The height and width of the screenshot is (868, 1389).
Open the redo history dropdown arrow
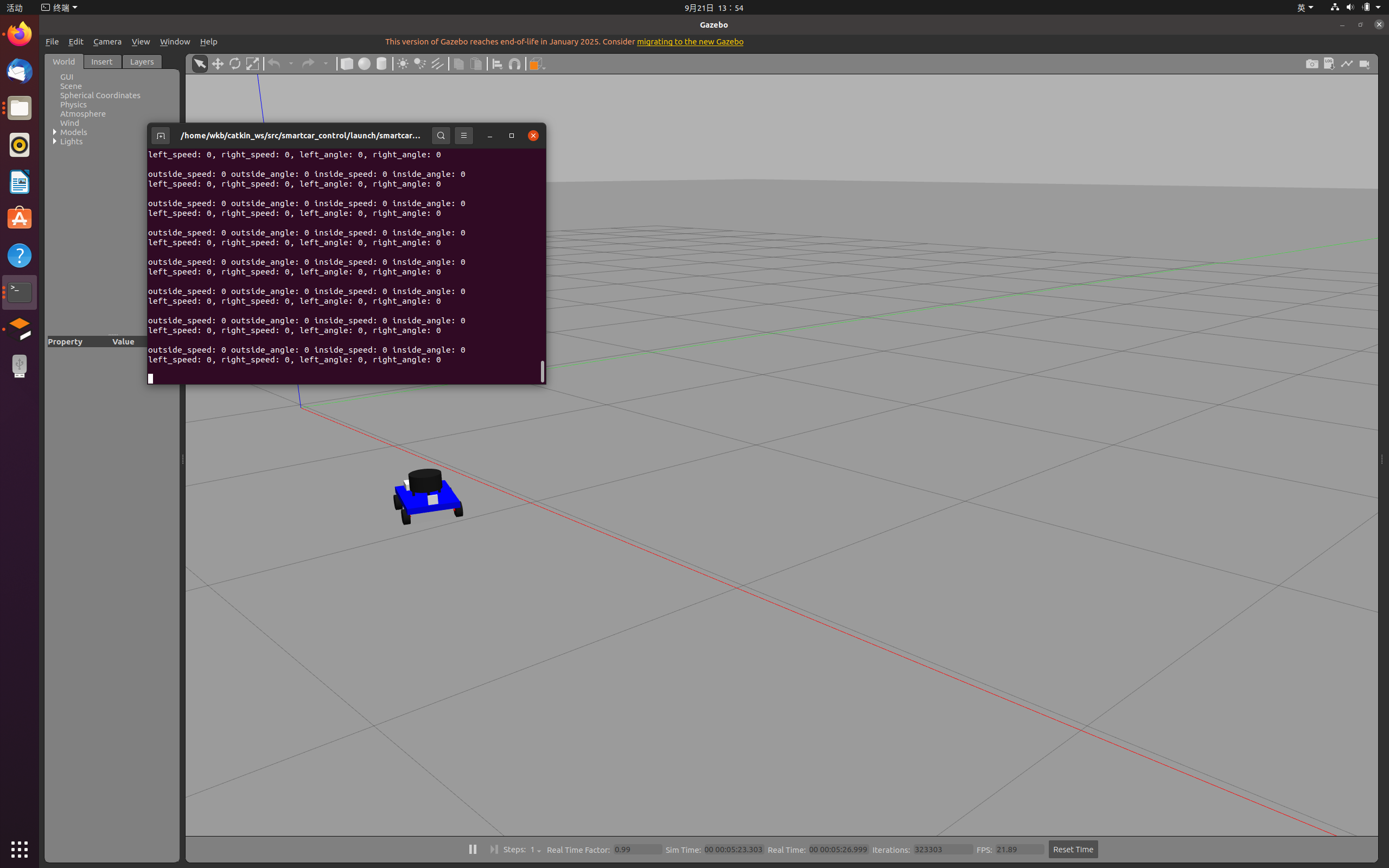point(326,63)
